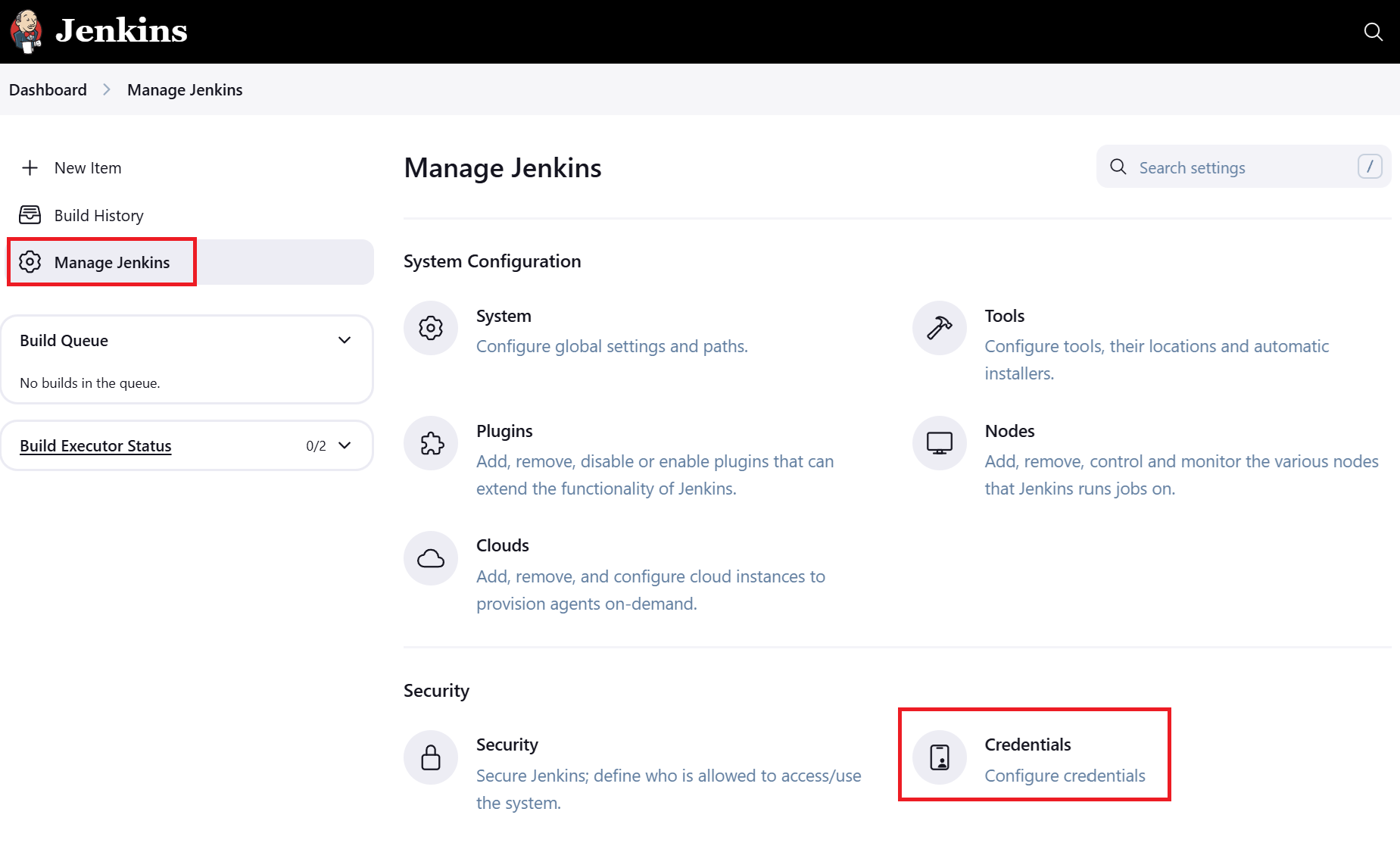Click 'Secure Jenkins; define who is allowed' text
Image resolution: width=1400 pixels, height=843 pixels.
coord(669,789)
